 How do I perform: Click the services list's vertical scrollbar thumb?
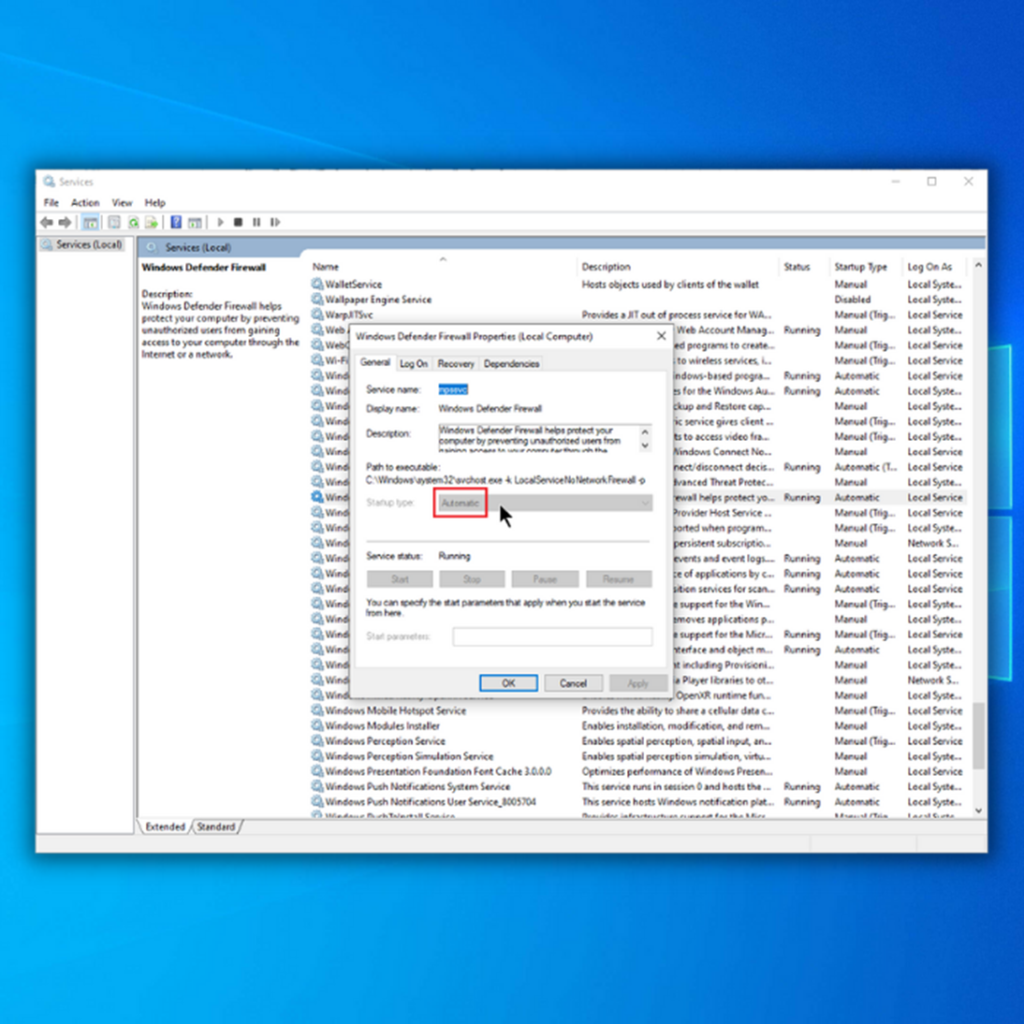coord(978,735)
